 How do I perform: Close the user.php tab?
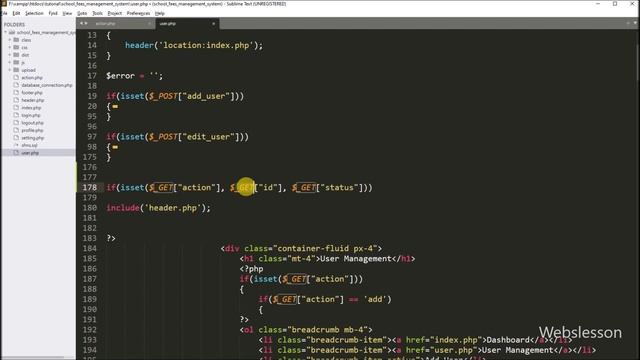click(213, 24)
